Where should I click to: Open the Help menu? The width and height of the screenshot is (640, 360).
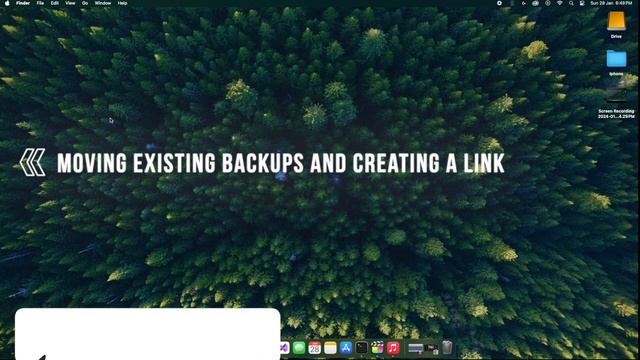(122, 3)
